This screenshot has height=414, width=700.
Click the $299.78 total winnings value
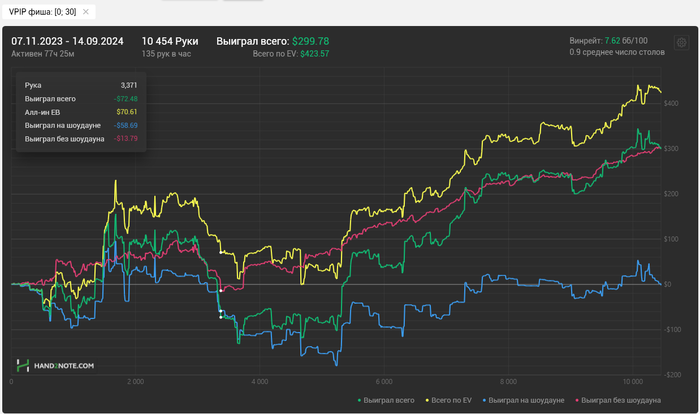point(311,41)
